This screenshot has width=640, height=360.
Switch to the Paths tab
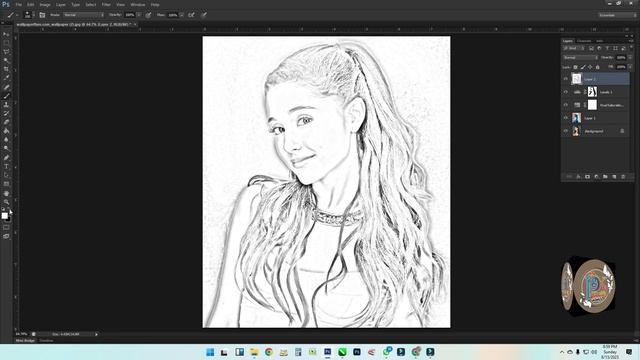(x=600, y=41)
